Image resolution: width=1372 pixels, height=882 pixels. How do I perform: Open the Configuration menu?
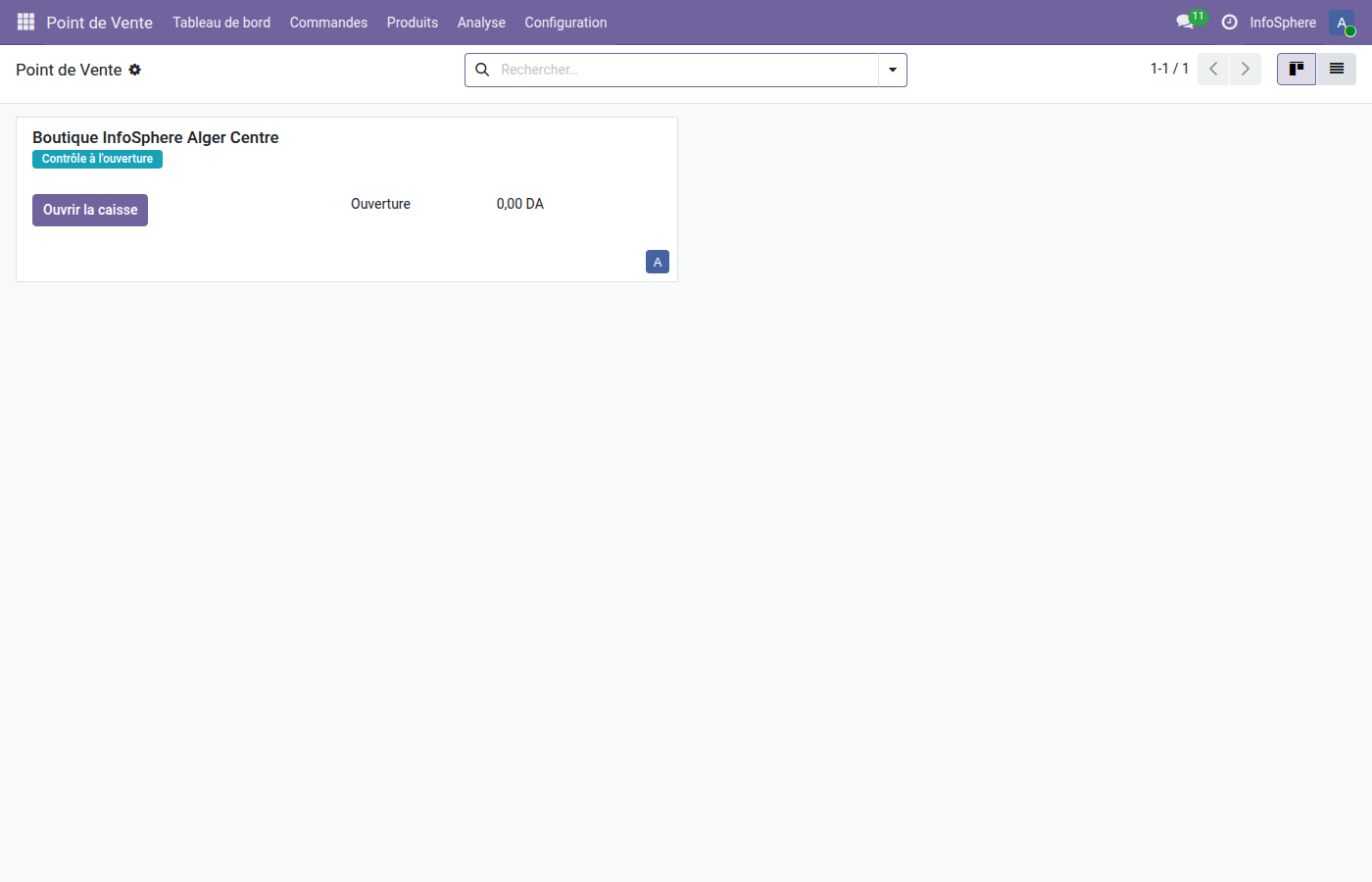[565, 22]
